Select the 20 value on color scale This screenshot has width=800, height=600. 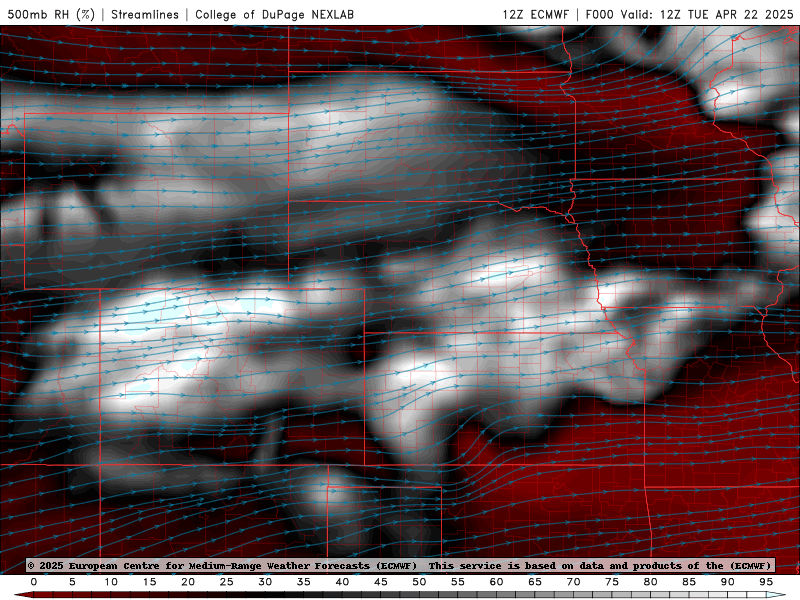(x=188, y=582)
